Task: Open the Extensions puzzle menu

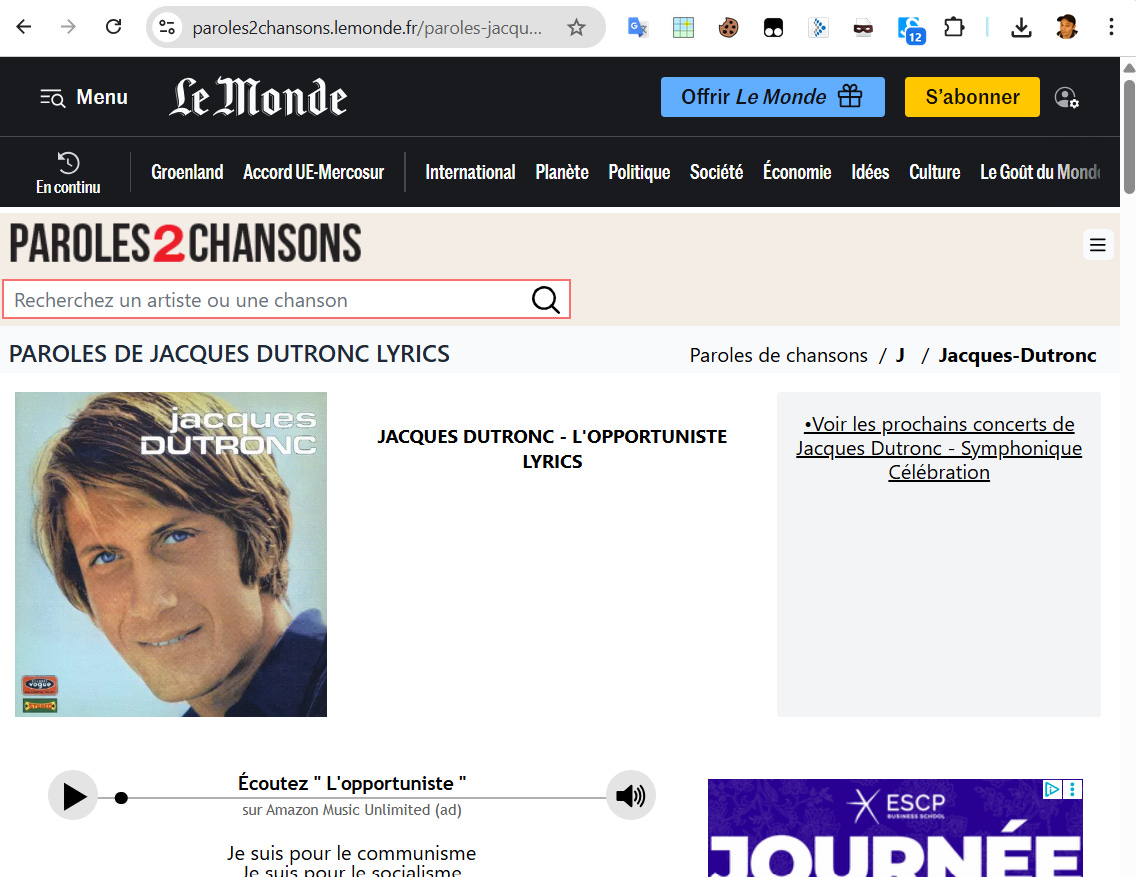Action: (954, 28)
